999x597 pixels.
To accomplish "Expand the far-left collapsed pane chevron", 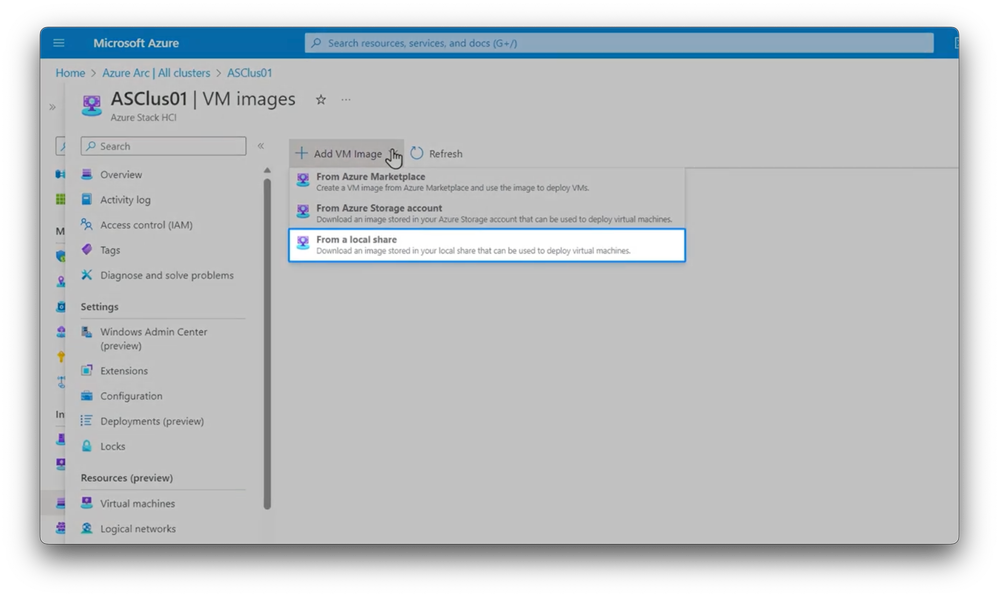I will point(52,107).
